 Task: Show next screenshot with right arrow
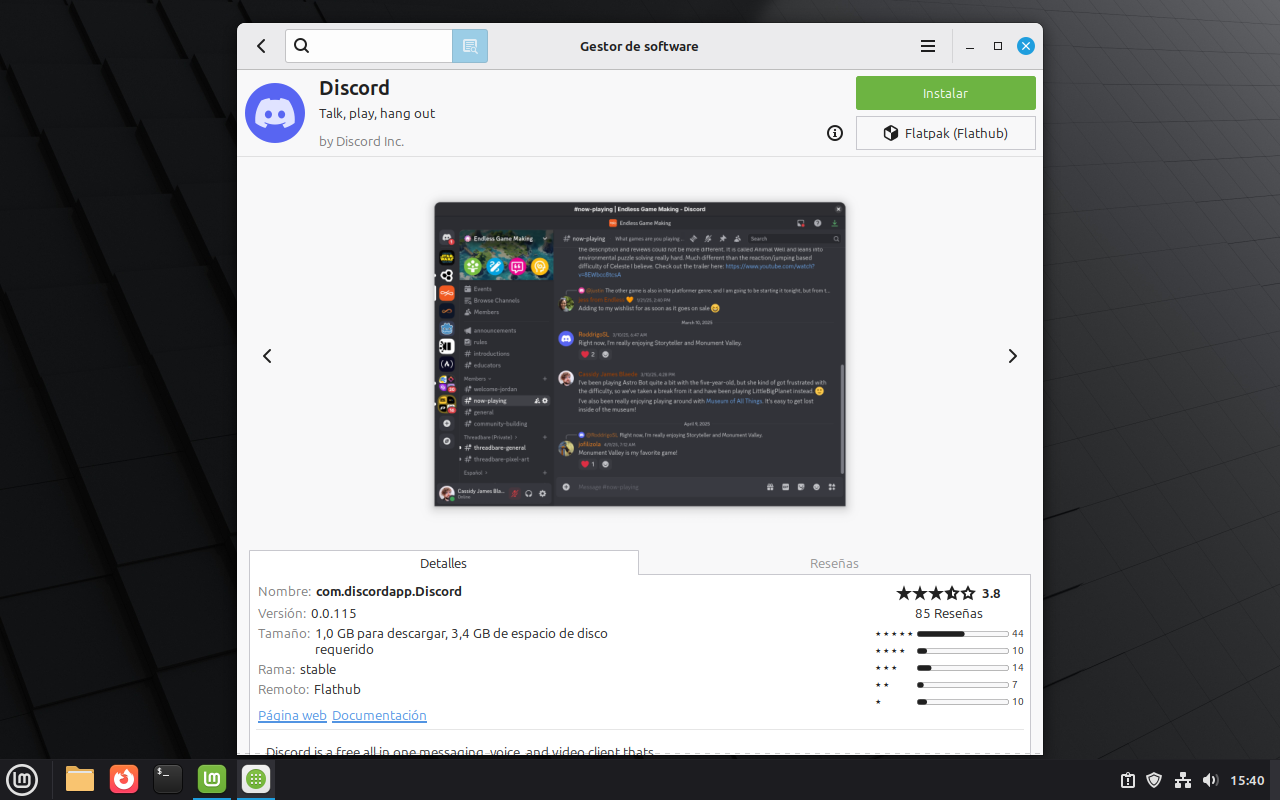pyautogui.click(x=1012, y=356)
